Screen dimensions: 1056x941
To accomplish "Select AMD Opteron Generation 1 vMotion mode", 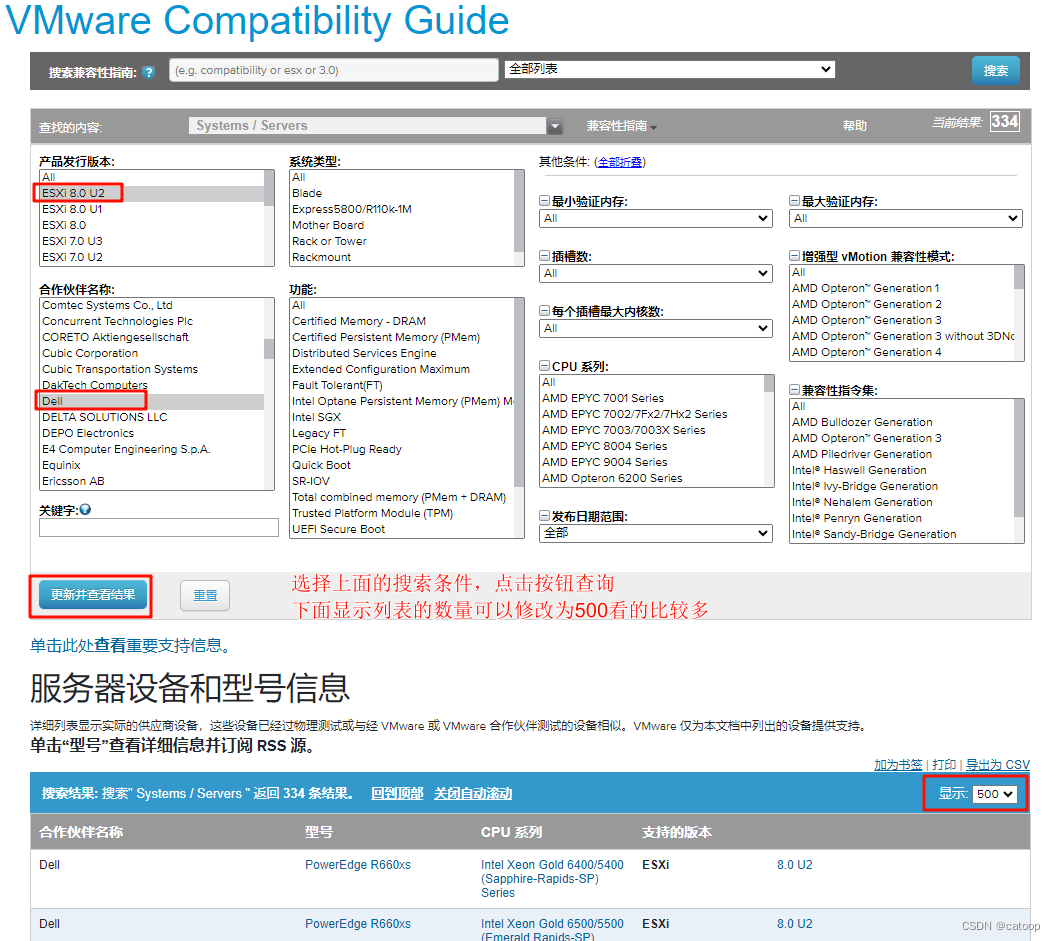I will (x=902, y=288).
